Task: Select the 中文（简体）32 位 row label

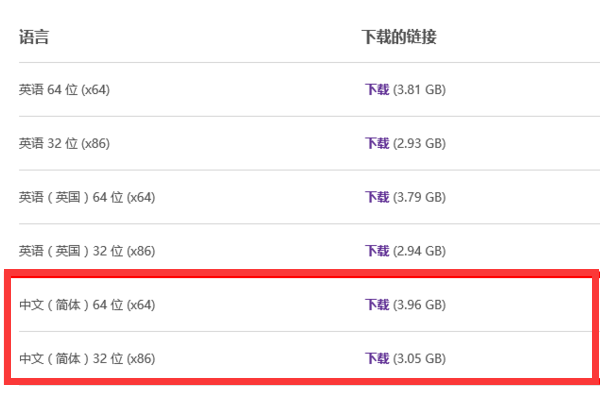Action: click(87, 359)
